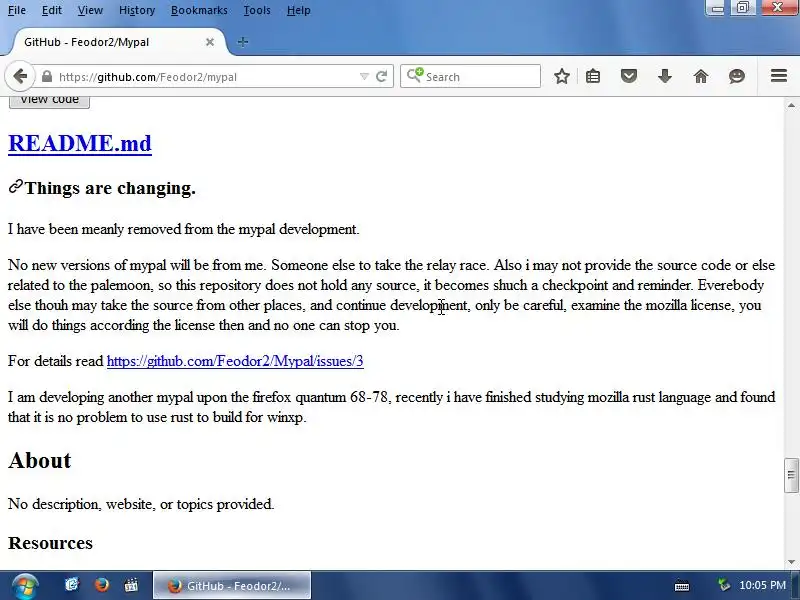Open the clapperboard taskbar icon
Screen dimensions: 800x600
(131, 585)
